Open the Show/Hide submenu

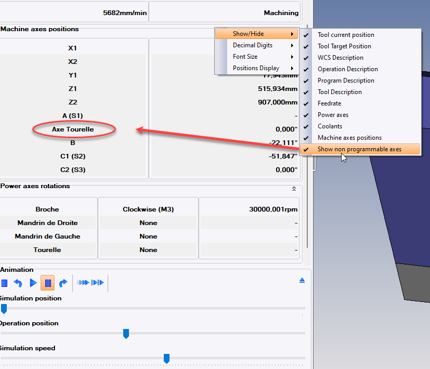(x=256, y=34)
